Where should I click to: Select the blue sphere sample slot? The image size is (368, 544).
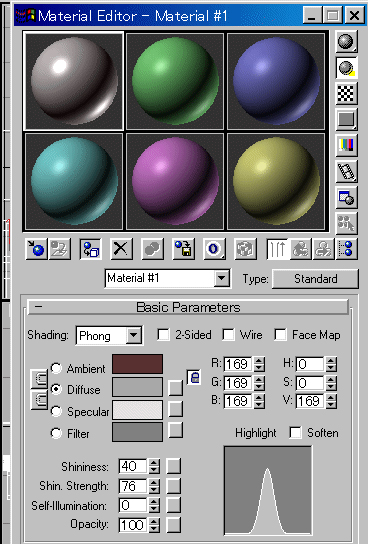pos(276,81)
